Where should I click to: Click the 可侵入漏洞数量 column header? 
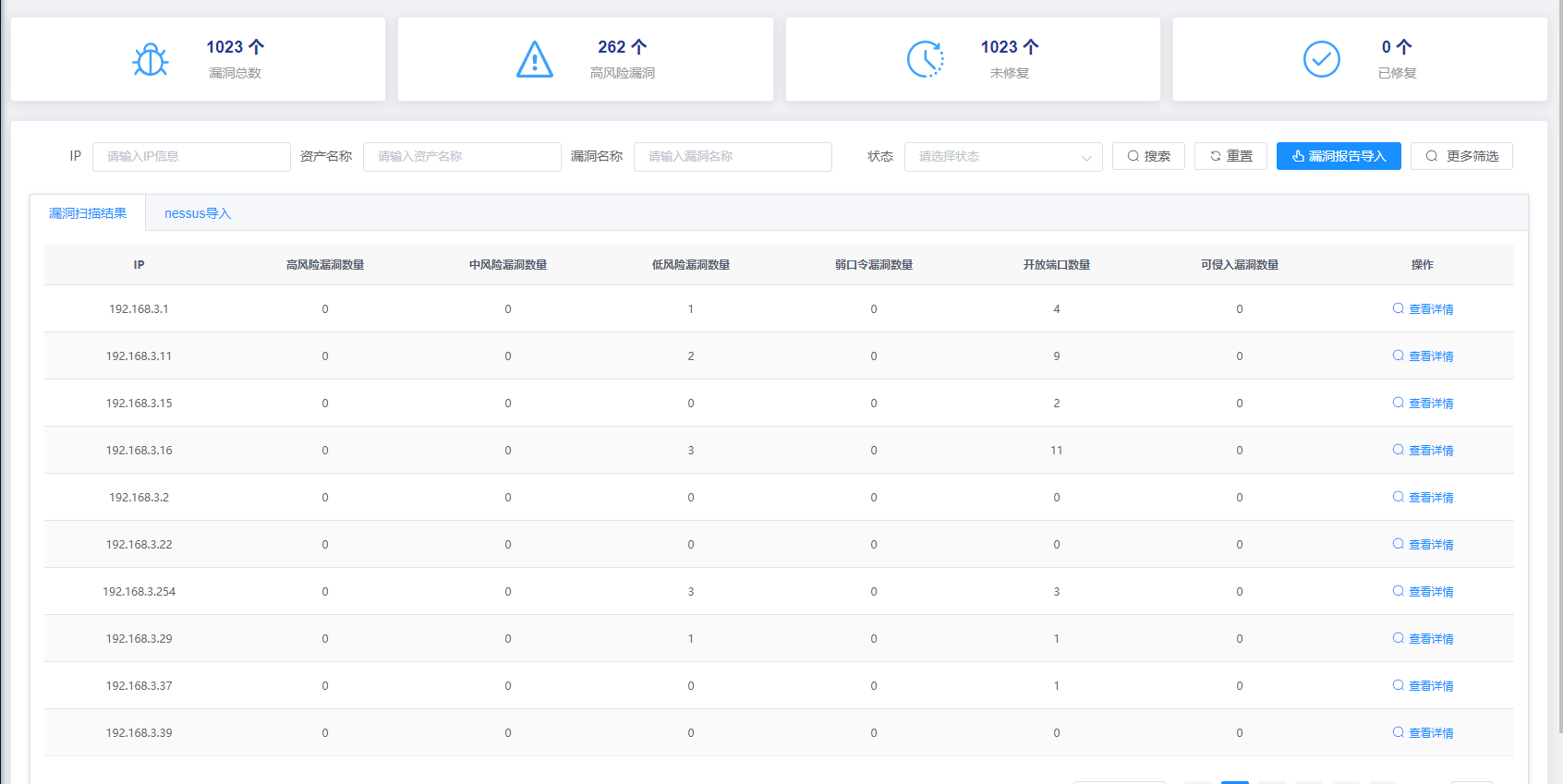pos(1240,265)
